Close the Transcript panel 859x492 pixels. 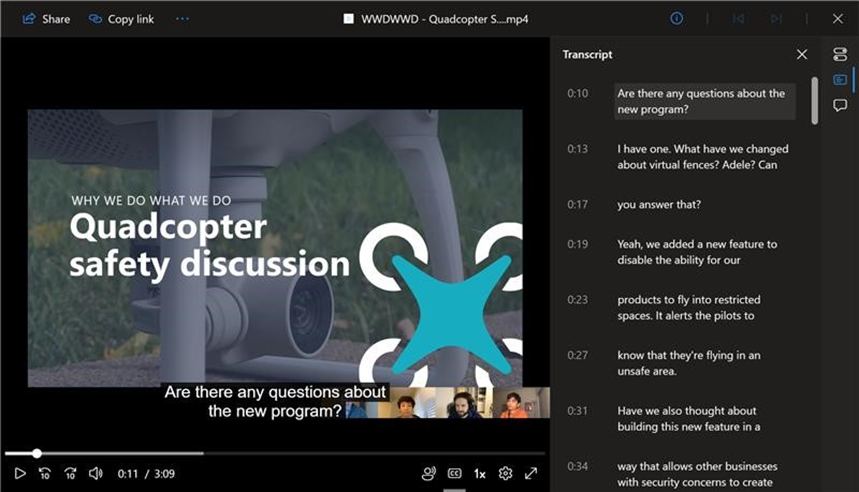[x=802, y=54]
